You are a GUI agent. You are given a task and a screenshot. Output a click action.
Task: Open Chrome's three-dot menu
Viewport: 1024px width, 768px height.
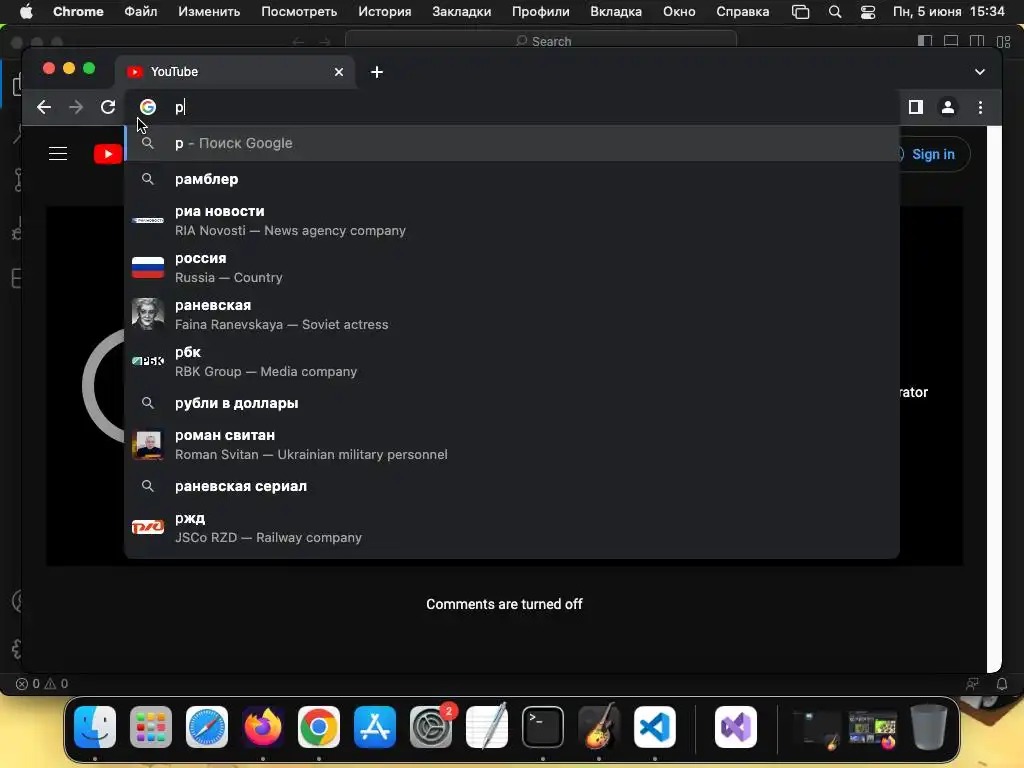click(980, 107)
